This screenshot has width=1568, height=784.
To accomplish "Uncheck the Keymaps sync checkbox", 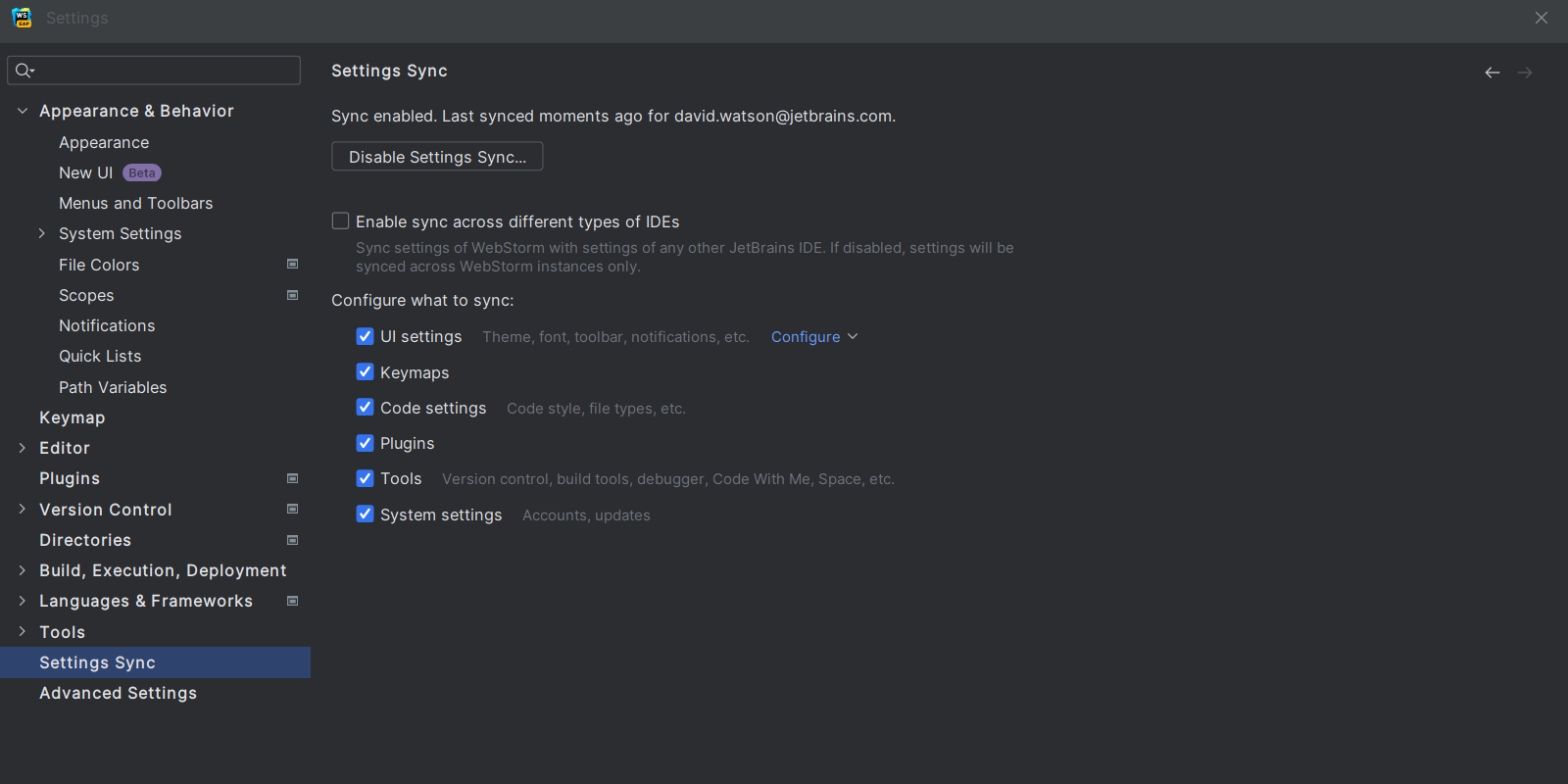I will click(366, 372).
